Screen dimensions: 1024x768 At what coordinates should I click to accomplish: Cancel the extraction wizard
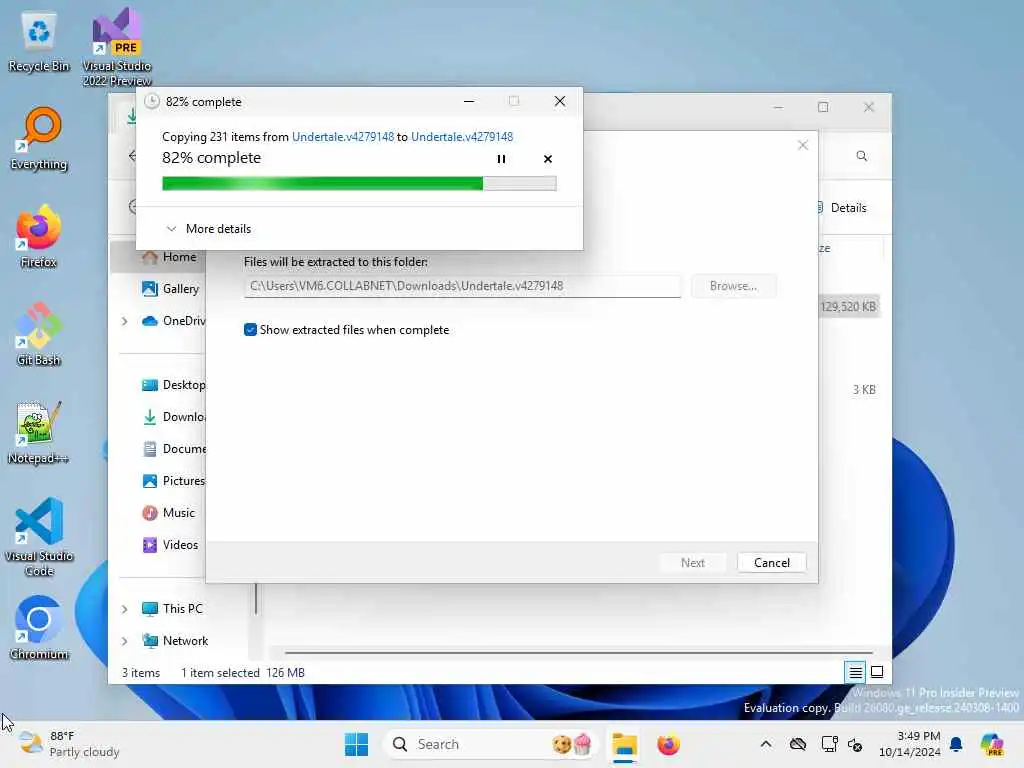click(771, 563)
